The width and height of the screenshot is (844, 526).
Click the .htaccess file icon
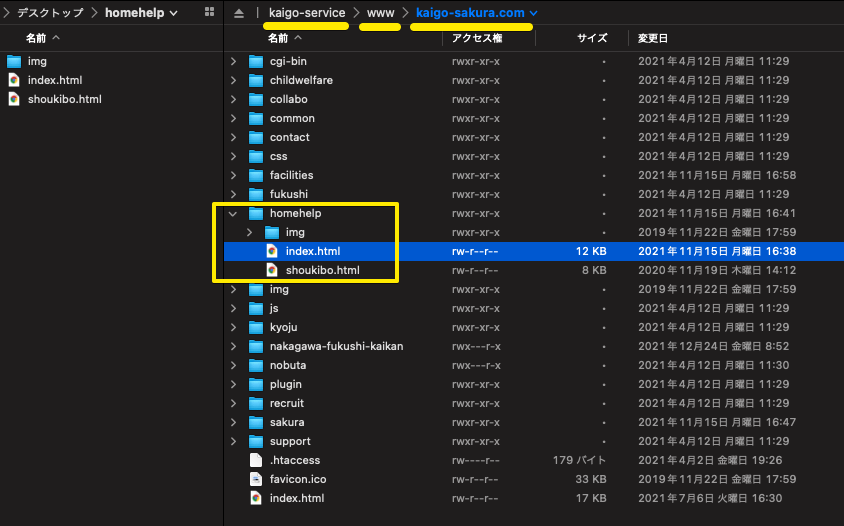point(256,460)
